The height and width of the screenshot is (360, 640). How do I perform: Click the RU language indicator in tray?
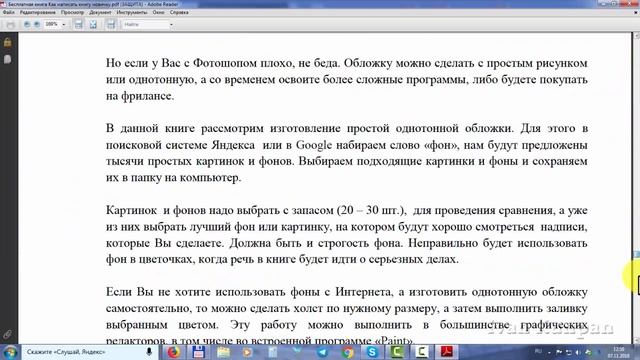click(x=538, y=351)
